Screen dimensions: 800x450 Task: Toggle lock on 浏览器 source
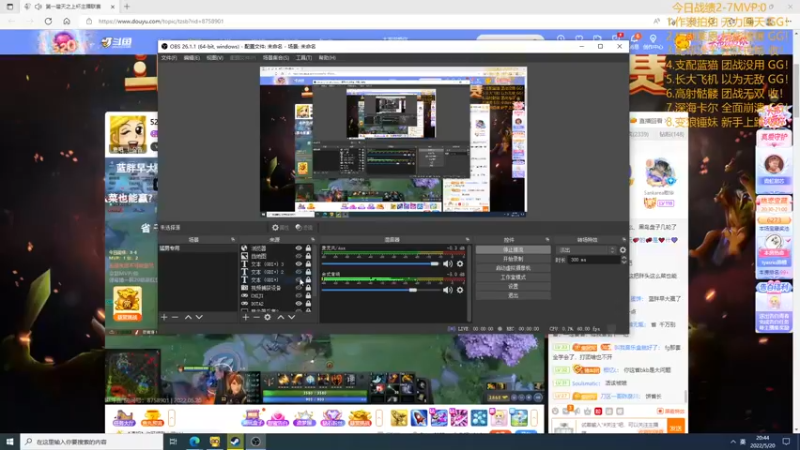tap(308, 248)
